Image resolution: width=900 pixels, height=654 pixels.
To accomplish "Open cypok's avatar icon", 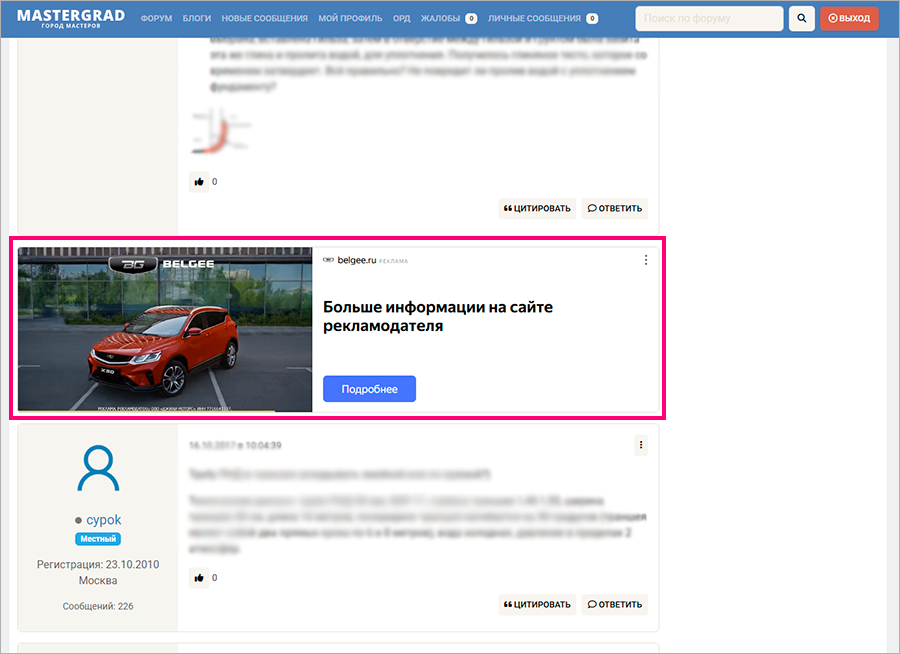I will [98, 469].
